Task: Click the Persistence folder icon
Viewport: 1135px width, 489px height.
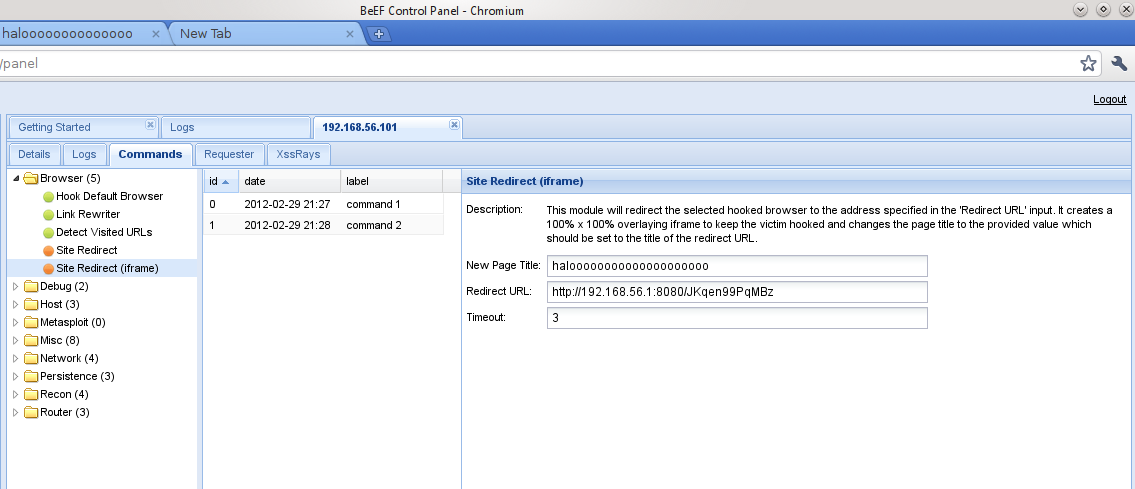Action: tap(30, 377)
